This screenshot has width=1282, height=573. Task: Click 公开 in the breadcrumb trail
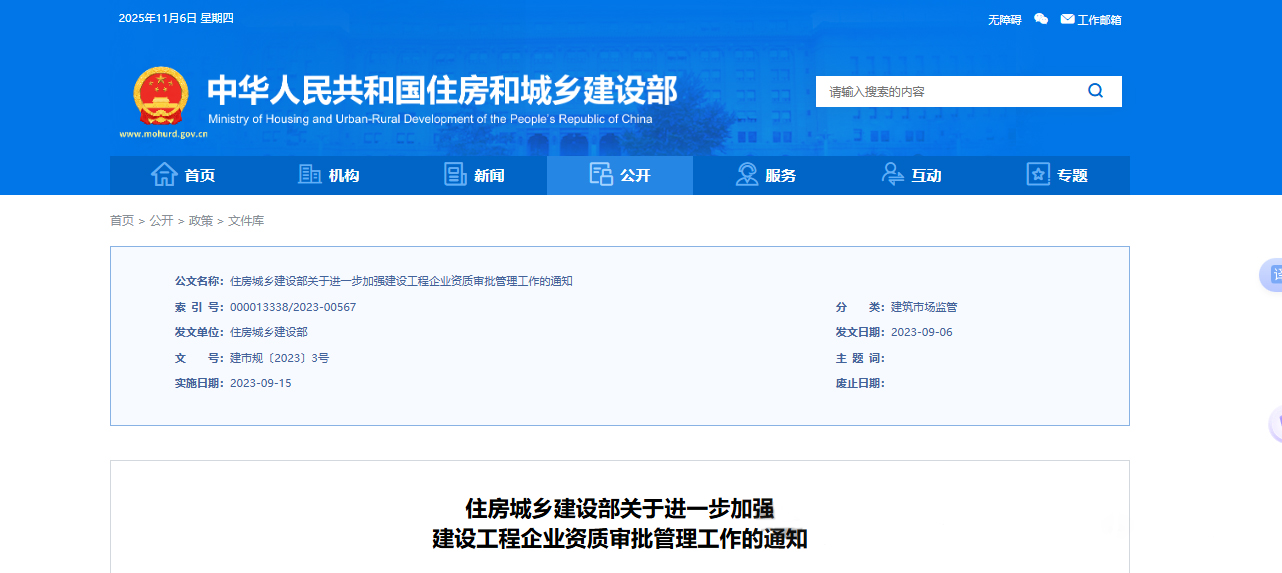161,221
